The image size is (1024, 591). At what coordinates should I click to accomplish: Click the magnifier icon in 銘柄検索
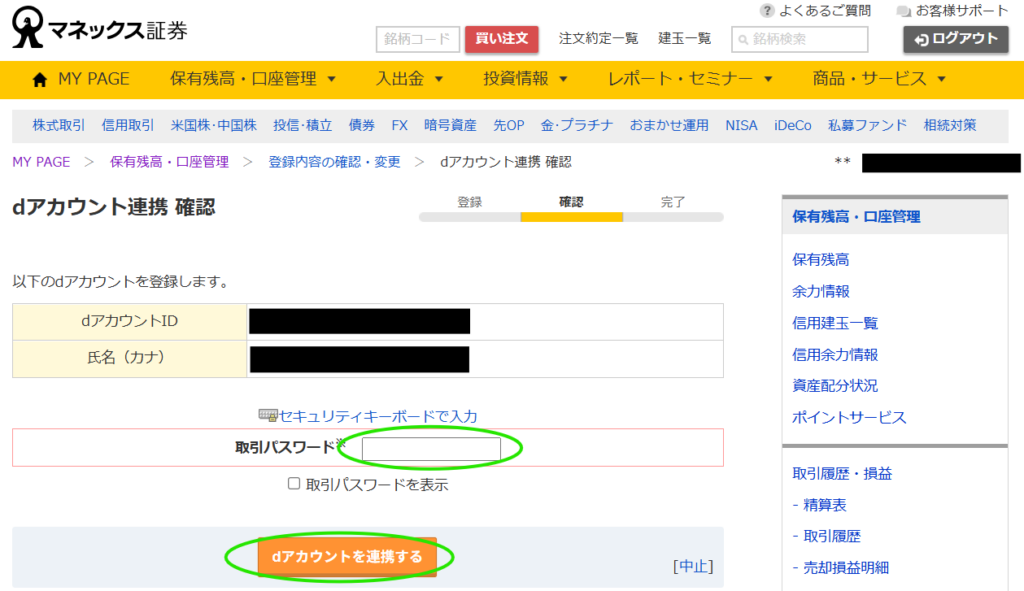point(743,40)
